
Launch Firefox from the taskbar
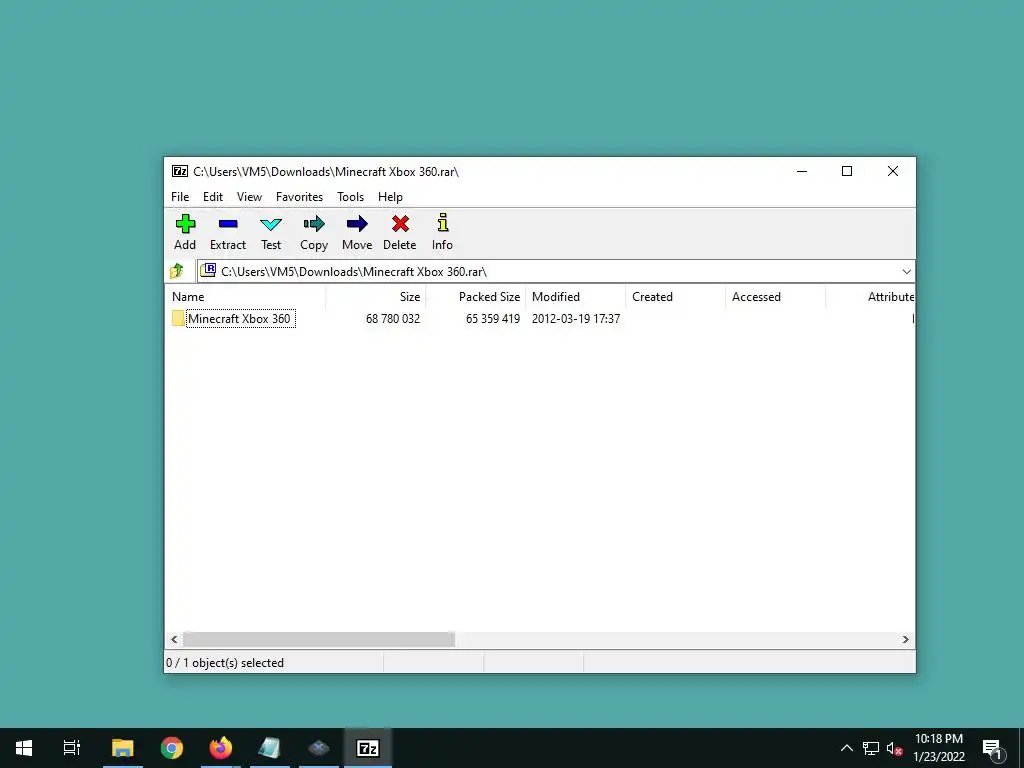pyautogui.click(x=221, y=748)
